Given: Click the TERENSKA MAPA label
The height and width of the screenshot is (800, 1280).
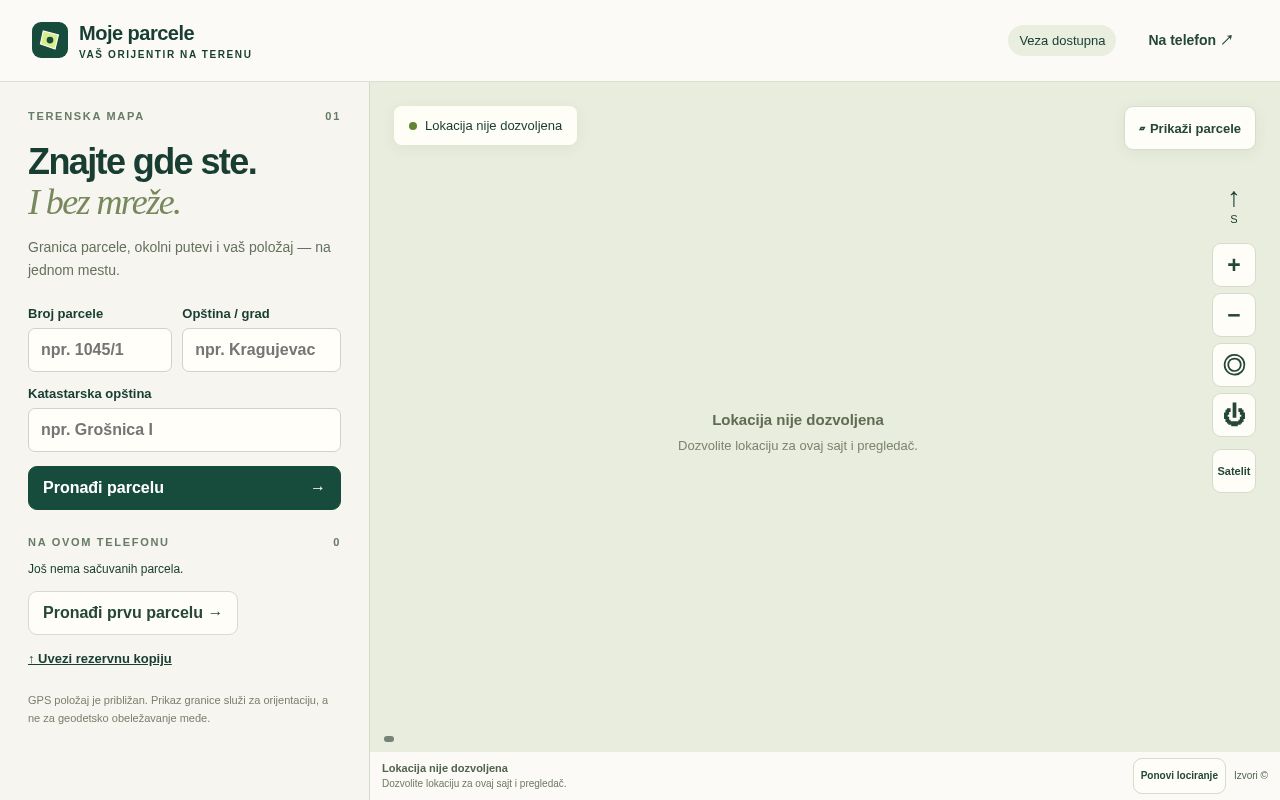Looking at the screenshot, I should point(86,116).
